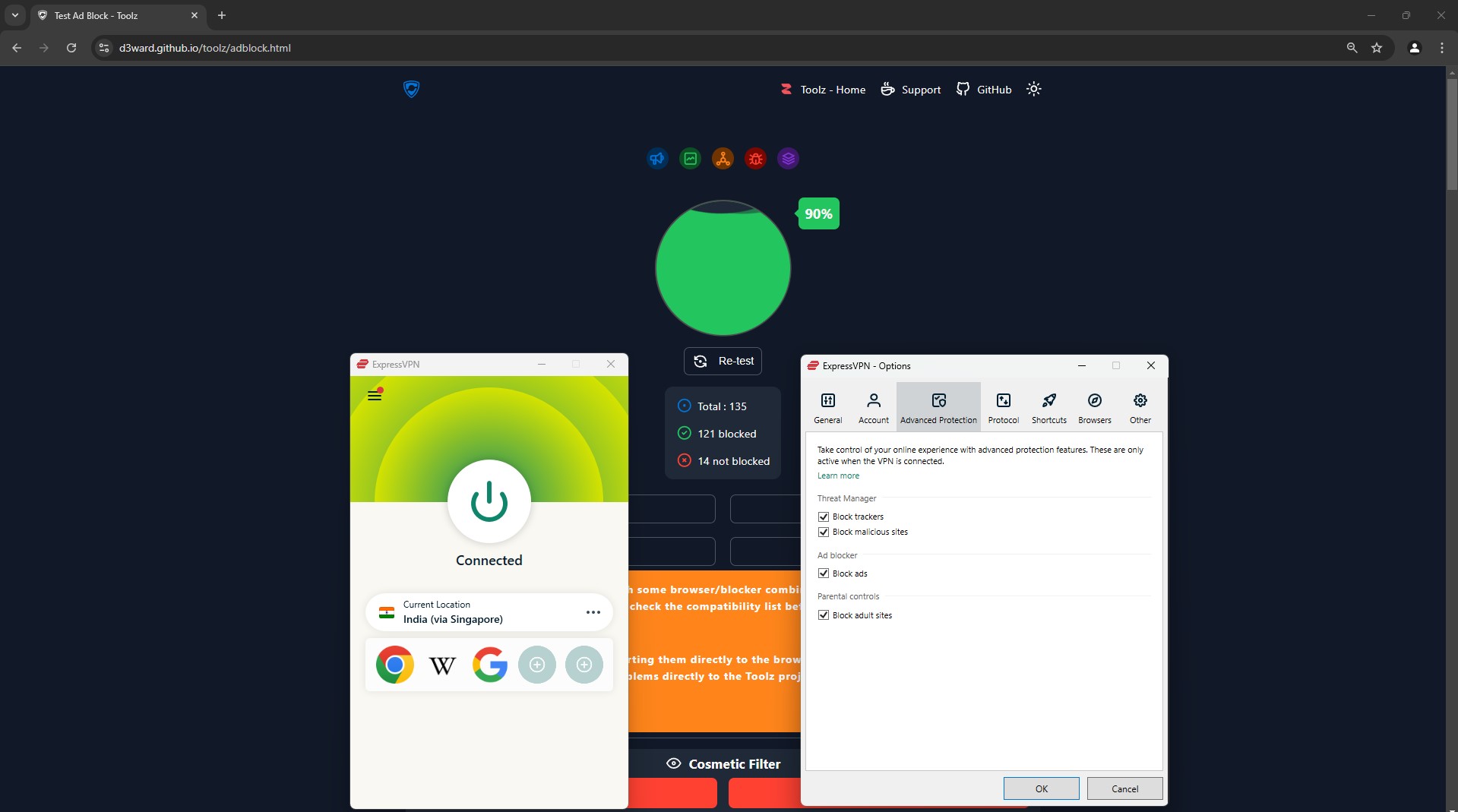The height and width of the screenshot is (812, 1458).
Task: Open location options via the three dots
Action: (x=593, y=612)
